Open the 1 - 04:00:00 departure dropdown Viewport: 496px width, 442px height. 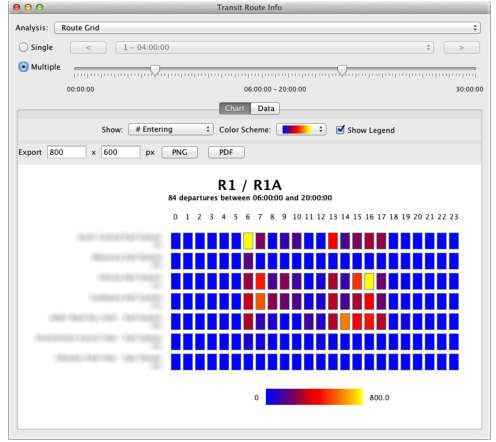point(274,47)
